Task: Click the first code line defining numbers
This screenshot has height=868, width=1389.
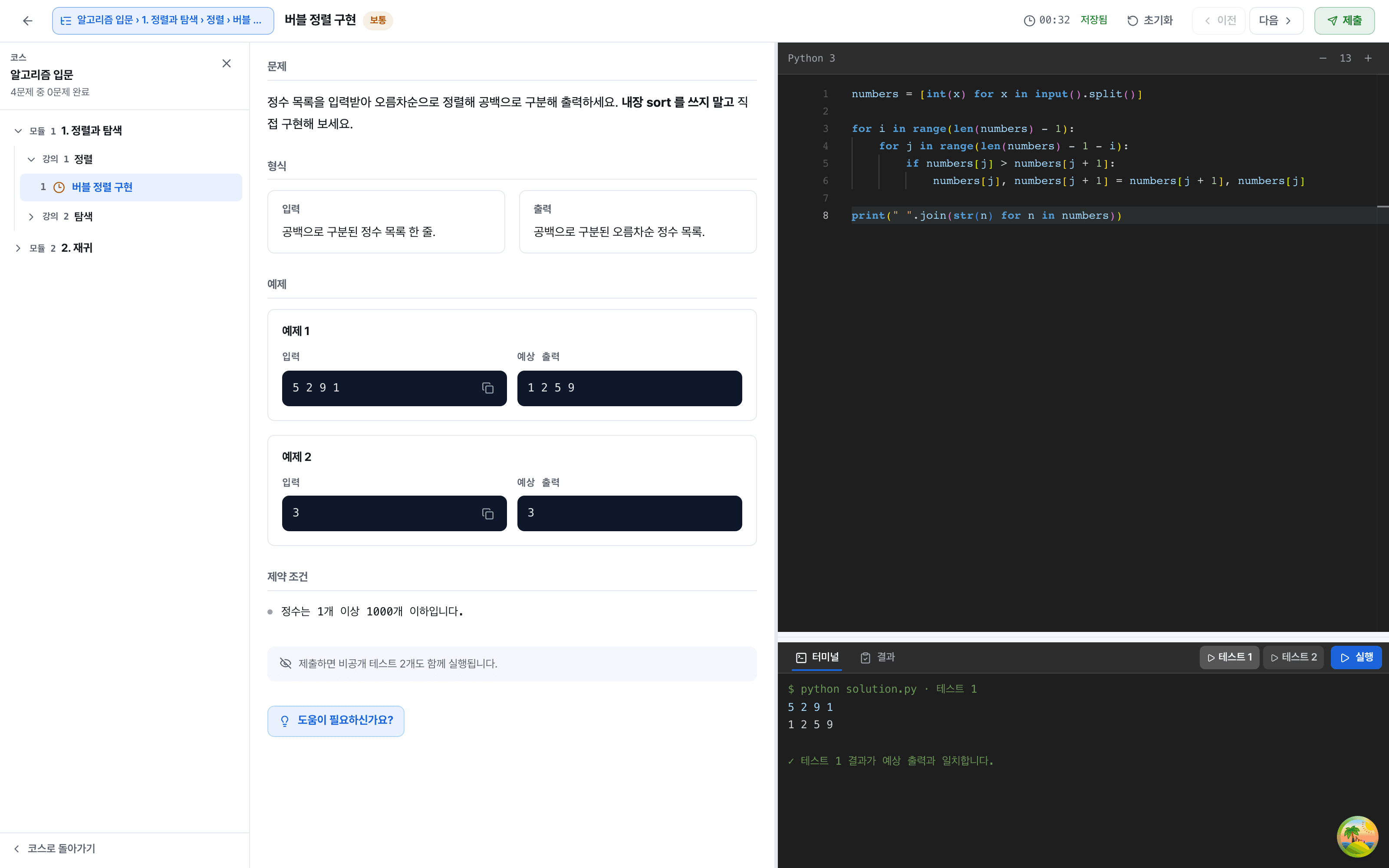Action: coord(997,94)
